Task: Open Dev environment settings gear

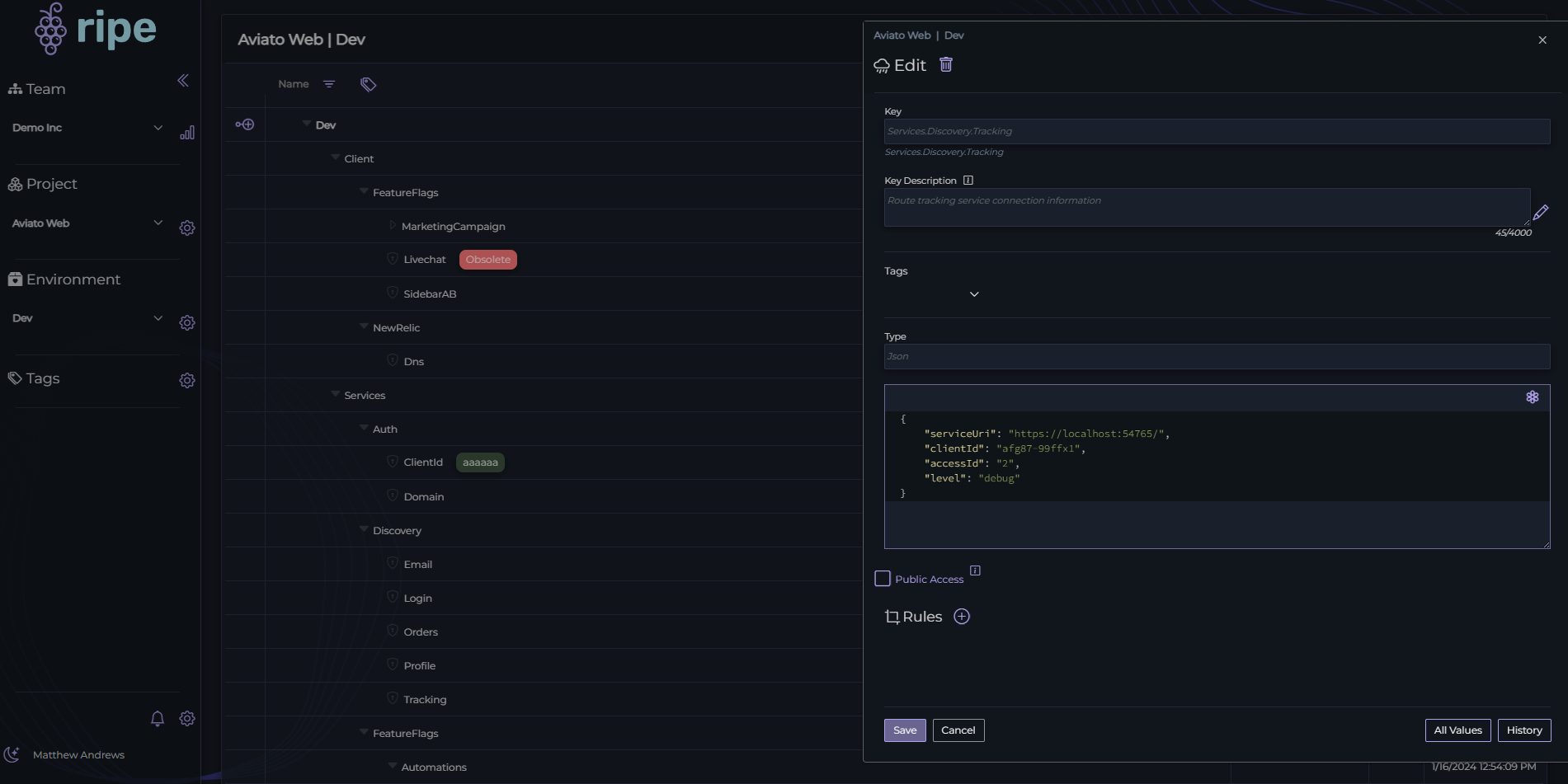Action: coord(187,322)
